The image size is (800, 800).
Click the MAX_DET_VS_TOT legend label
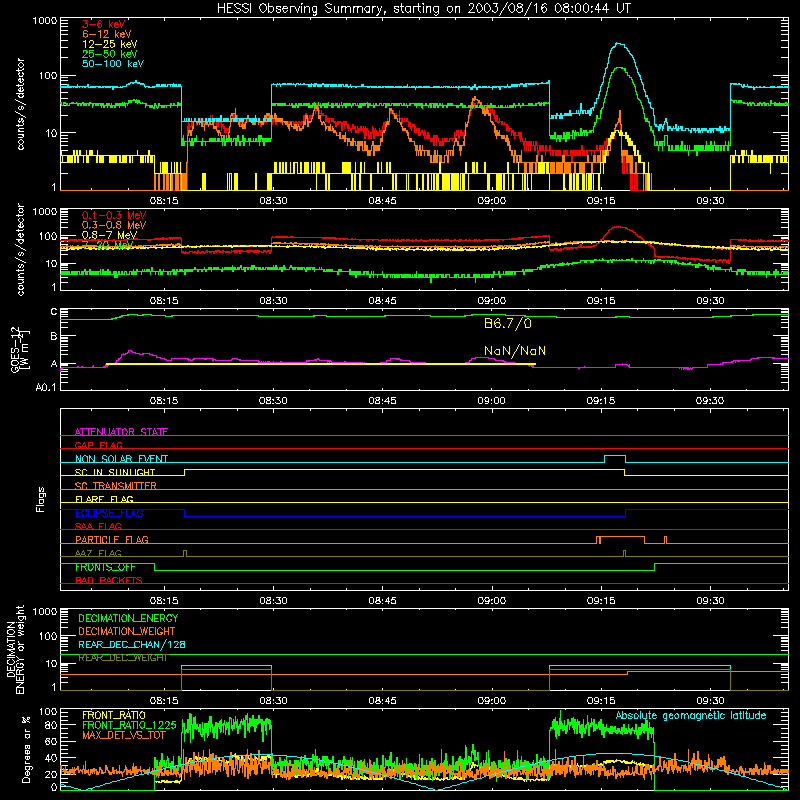123,735
